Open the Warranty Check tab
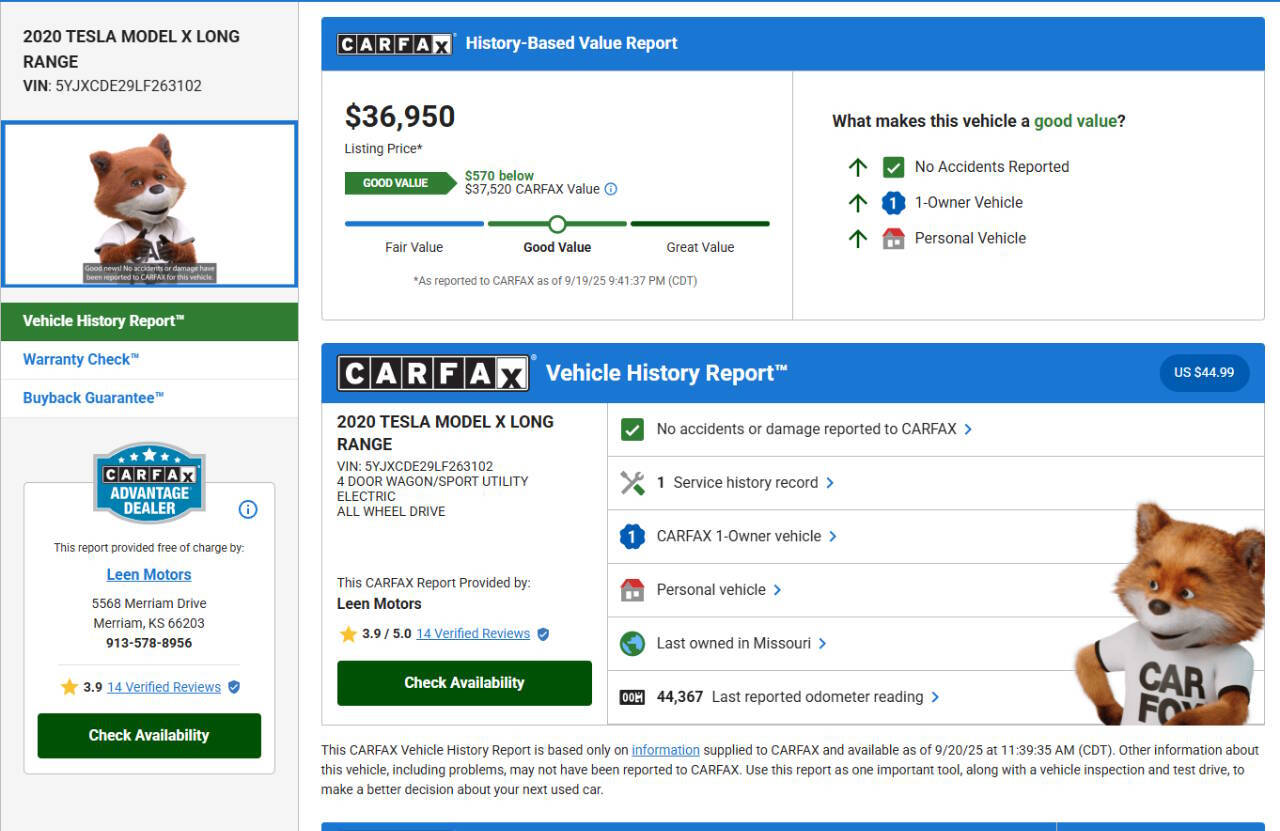This screenshot has height=831, width=1280. [149, 360]
